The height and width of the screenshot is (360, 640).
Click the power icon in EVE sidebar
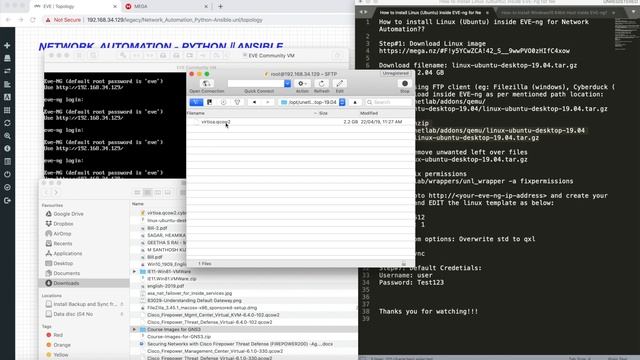pyautogui.click(x=7, y=174)
